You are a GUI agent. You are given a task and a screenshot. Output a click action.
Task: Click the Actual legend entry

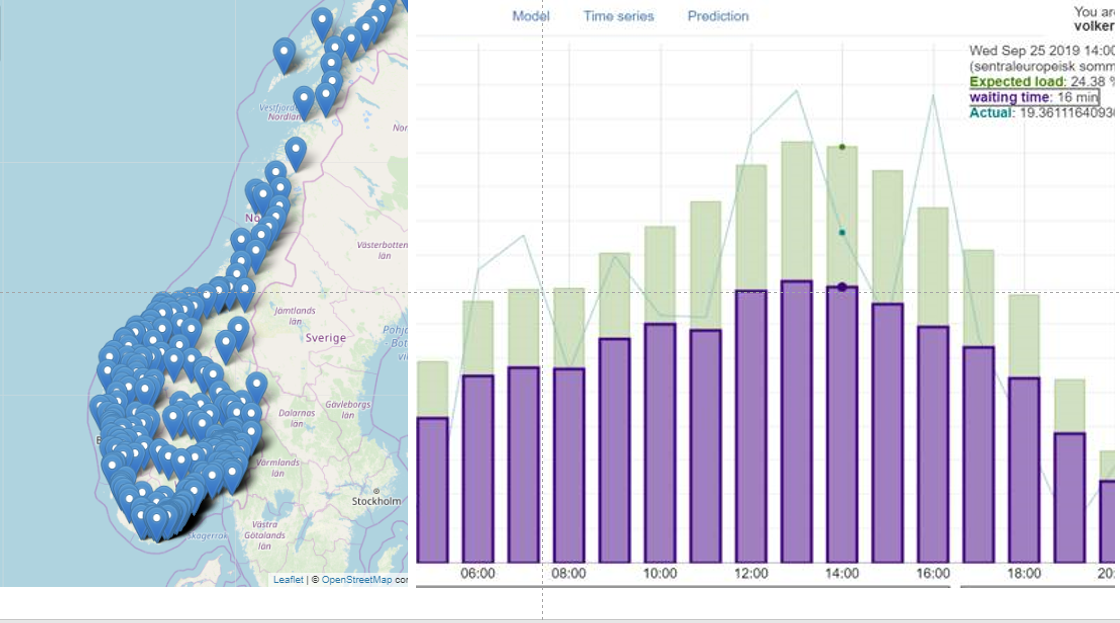(1041, 113)
